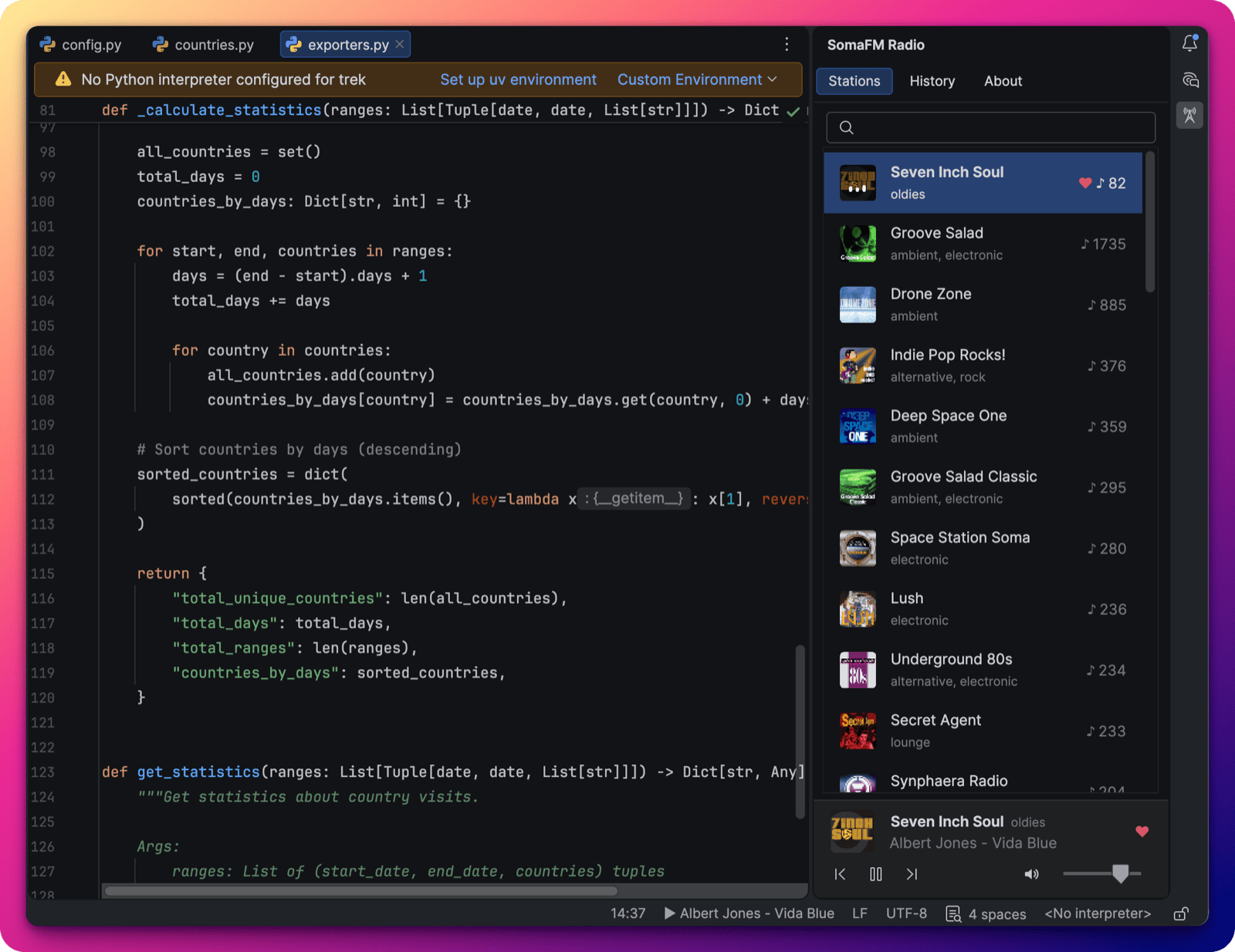
Task: Open the No interpreter selector
Action: [1098, 913]
